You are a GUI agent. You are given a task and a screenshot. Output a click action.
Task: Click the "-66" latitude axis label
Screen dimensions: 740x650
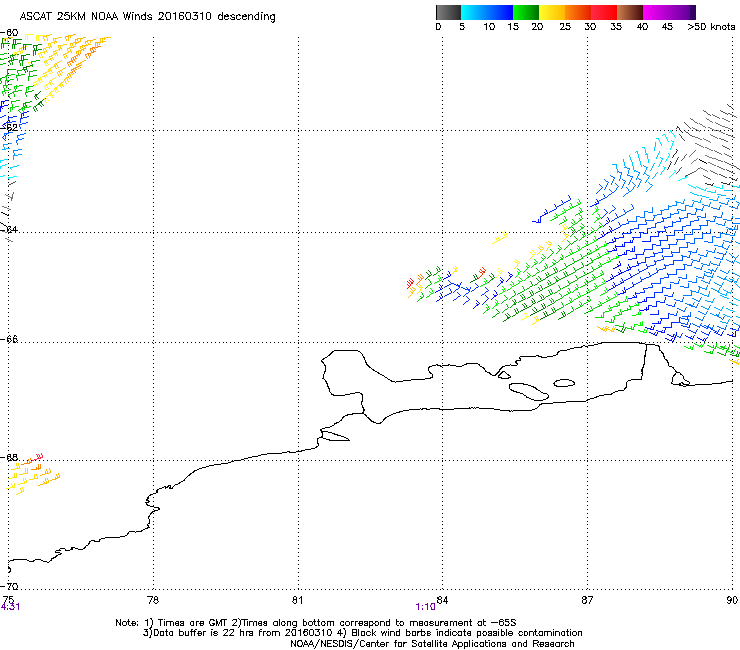[9, 339]
